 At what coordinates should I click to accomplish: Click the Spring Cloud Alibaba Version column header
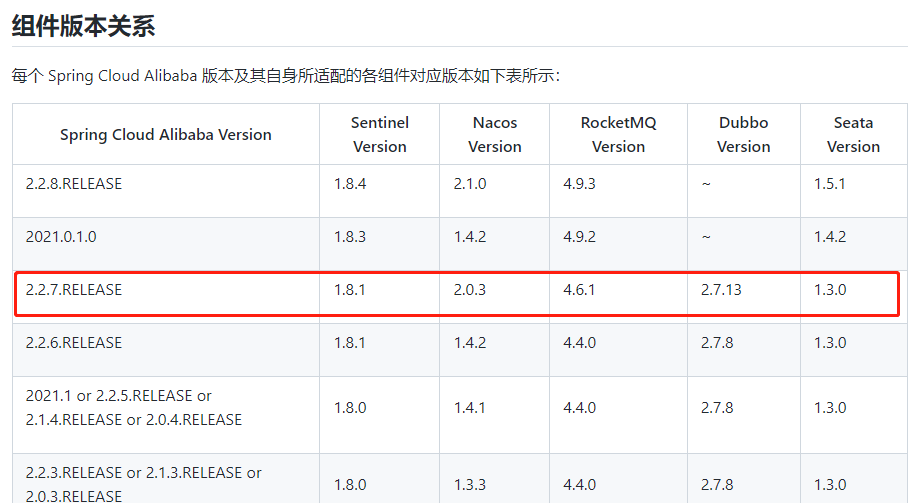pyautogui.click(x=166, y=134)
